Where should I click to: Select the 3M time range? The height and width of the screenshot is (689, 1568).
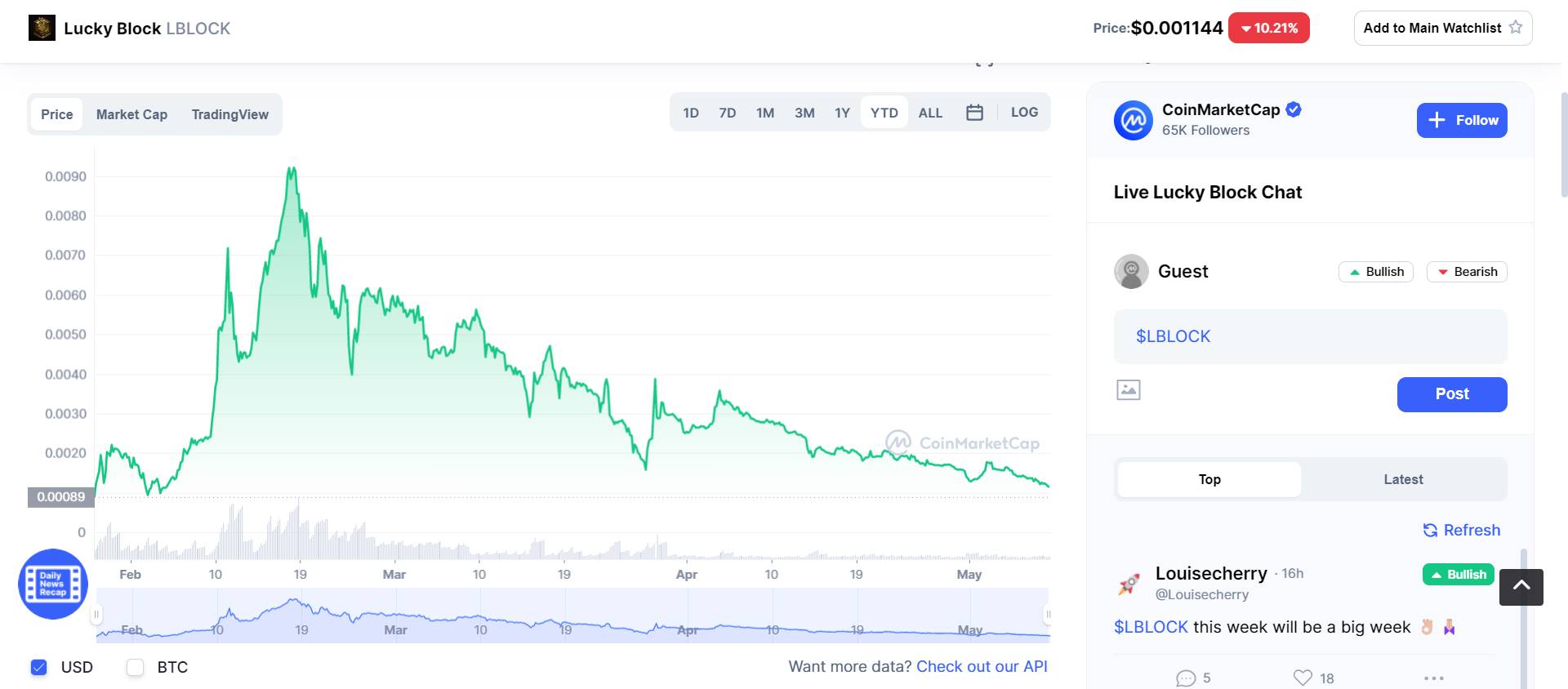(x=804, y=113)
